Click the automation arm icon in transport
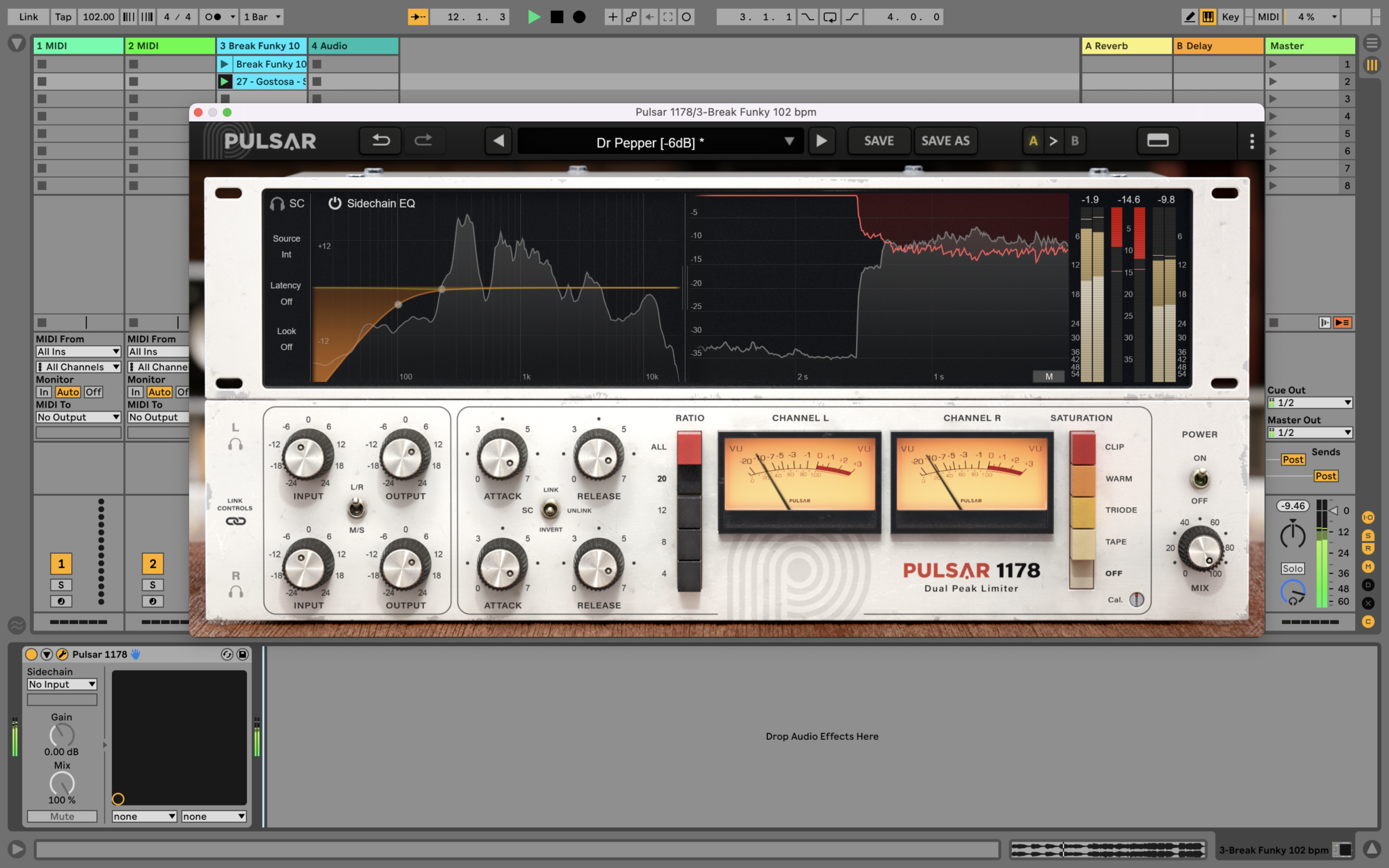 coord(631,17)
